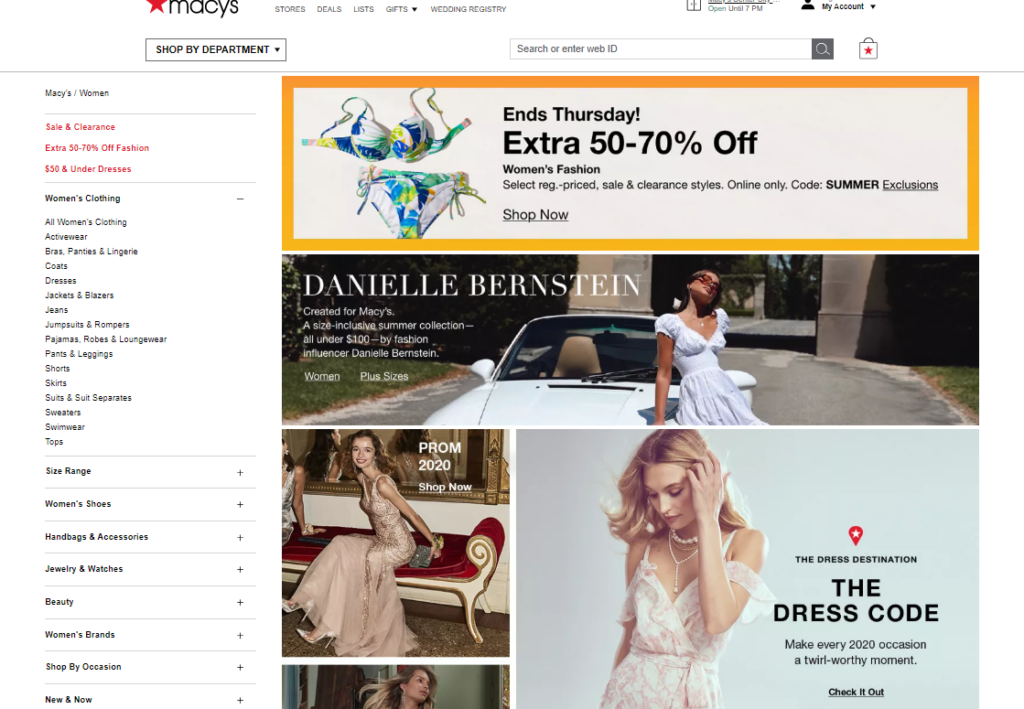Open Bras, Panties & Lingerie category
This screenshot has height=709, width=1024.
click(x=91, y=251)
